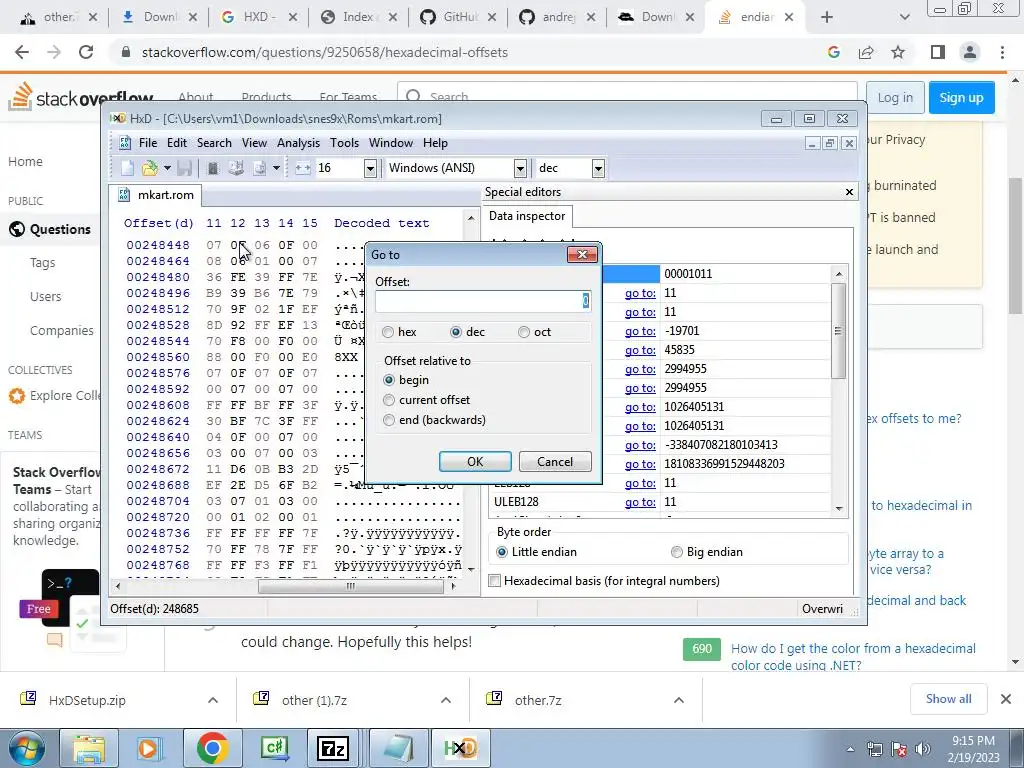The width and height of the screenshot is (1024, 768).
Task: Click the Log in button on Stack Overflow
Action: click(895, 97)
